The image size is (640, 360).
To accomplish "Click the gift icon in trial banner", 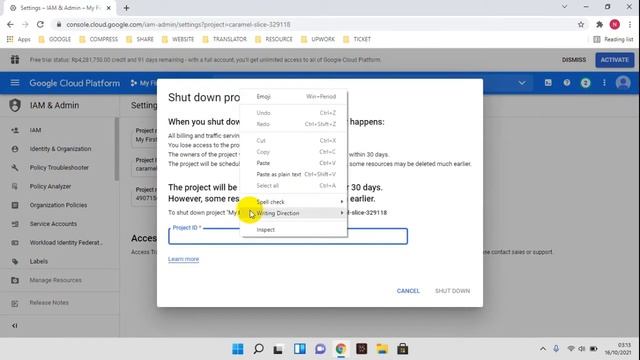I will tap(15, 60).
